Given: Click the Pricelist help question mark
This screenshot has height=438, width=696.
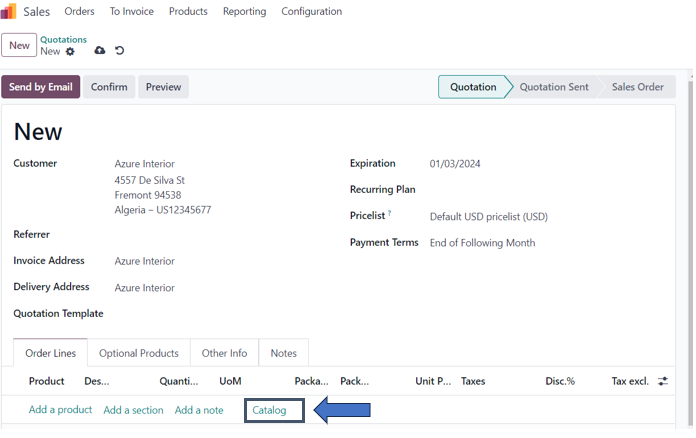Looking at the screenshot, I should (x=389, y=214).
